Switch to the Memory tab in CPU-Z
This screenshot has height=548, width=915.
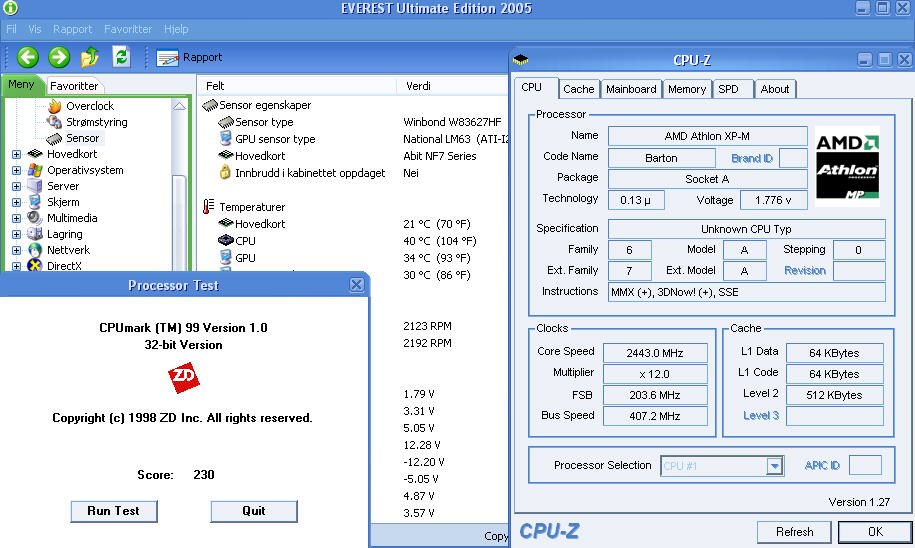coord(687,89)
